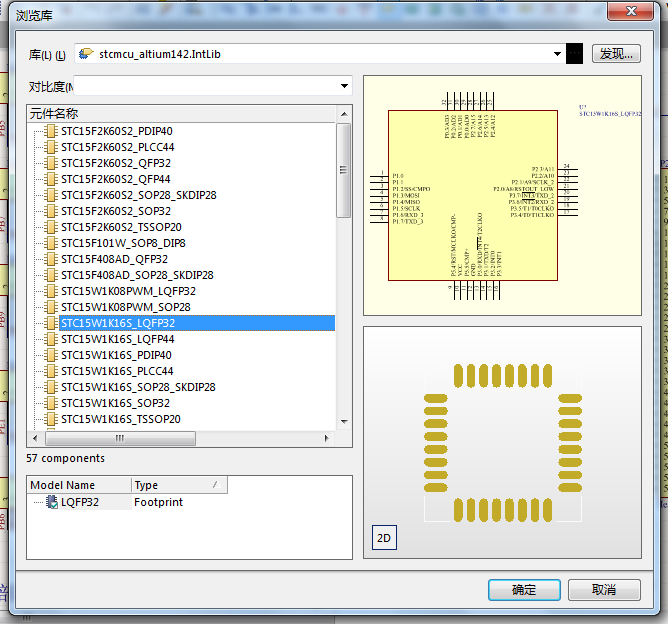Click the STC15F2K60S2_QFP32 component icon
The height and width of the screenshot is (624, 668).
[51, 163]
